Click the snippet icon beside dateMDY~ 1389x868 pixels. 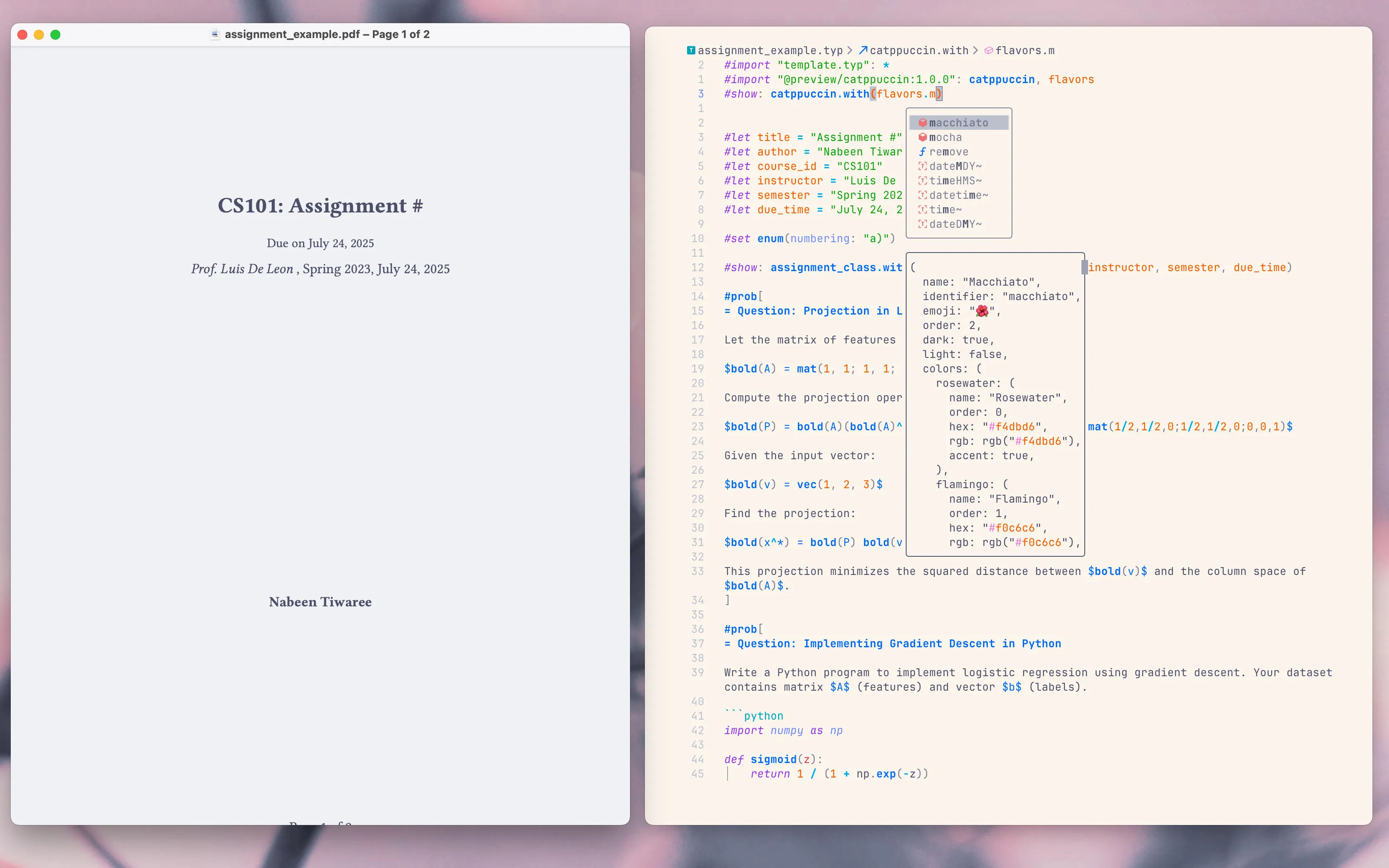tap(922, 166)
